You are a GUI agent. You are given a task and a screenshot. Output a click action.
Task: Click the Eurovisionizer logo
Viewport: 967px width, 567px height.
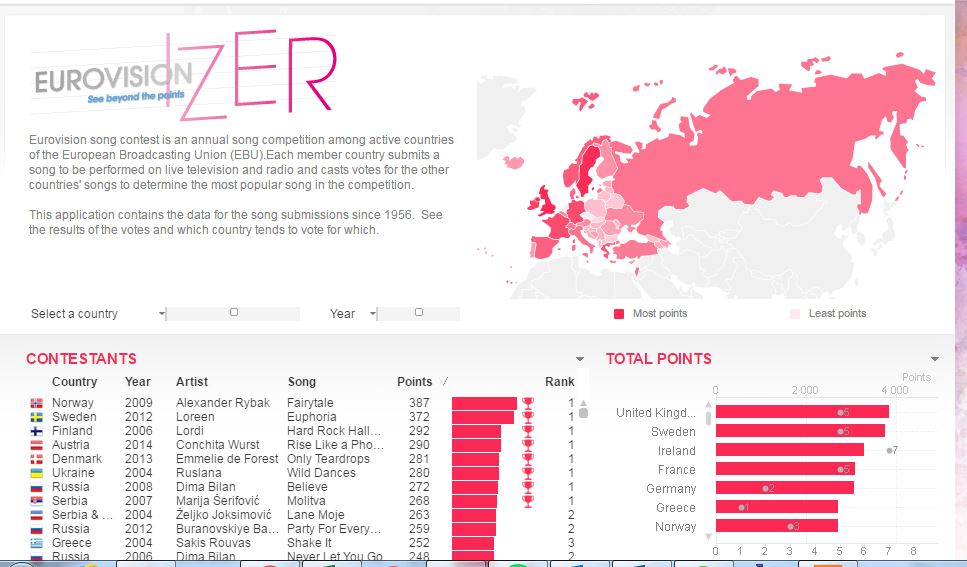point(185,75)
